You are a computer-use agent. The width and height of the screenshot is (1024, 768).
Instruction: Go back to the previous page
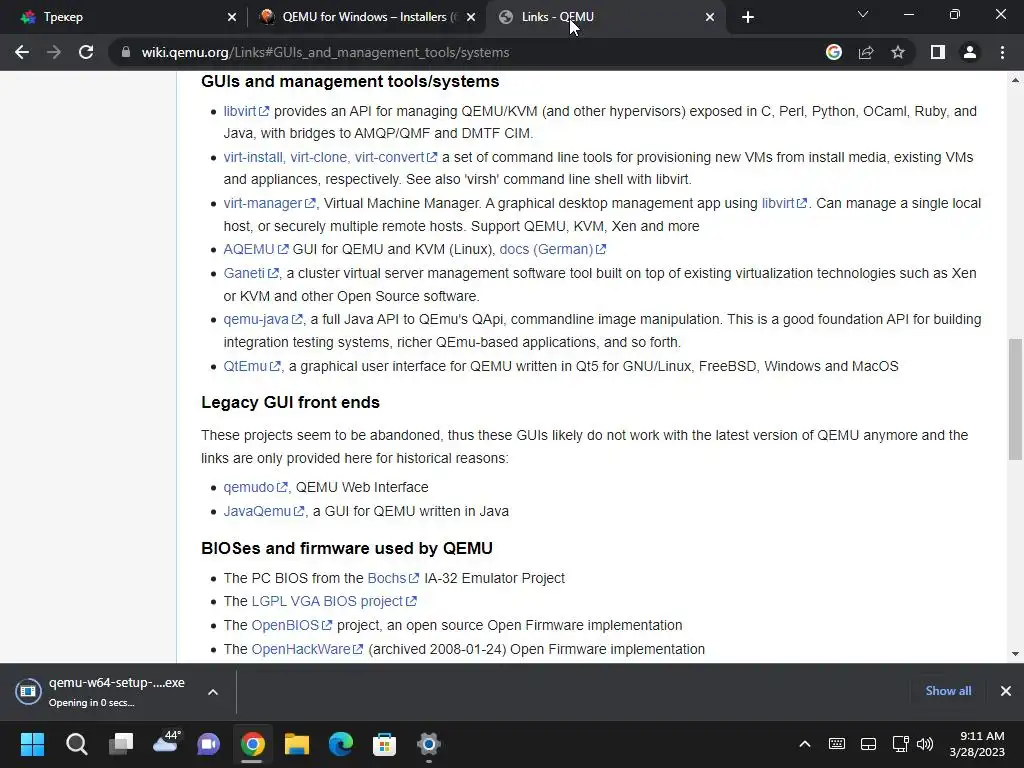tap(22, 52)
